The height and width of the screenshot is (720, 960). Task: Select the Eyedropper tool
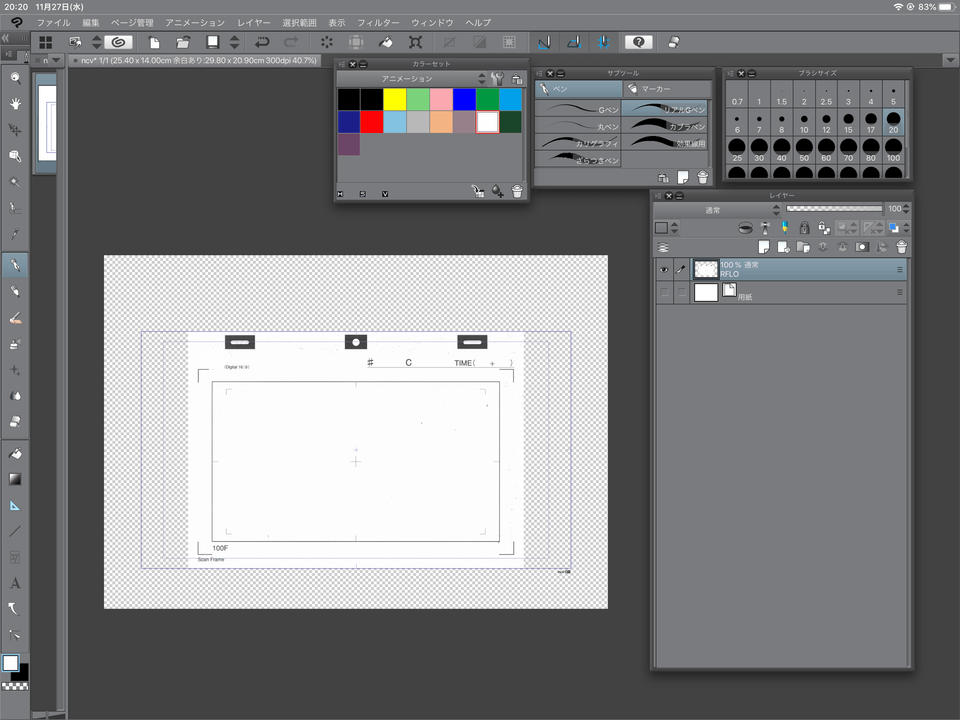click(15, 234)
